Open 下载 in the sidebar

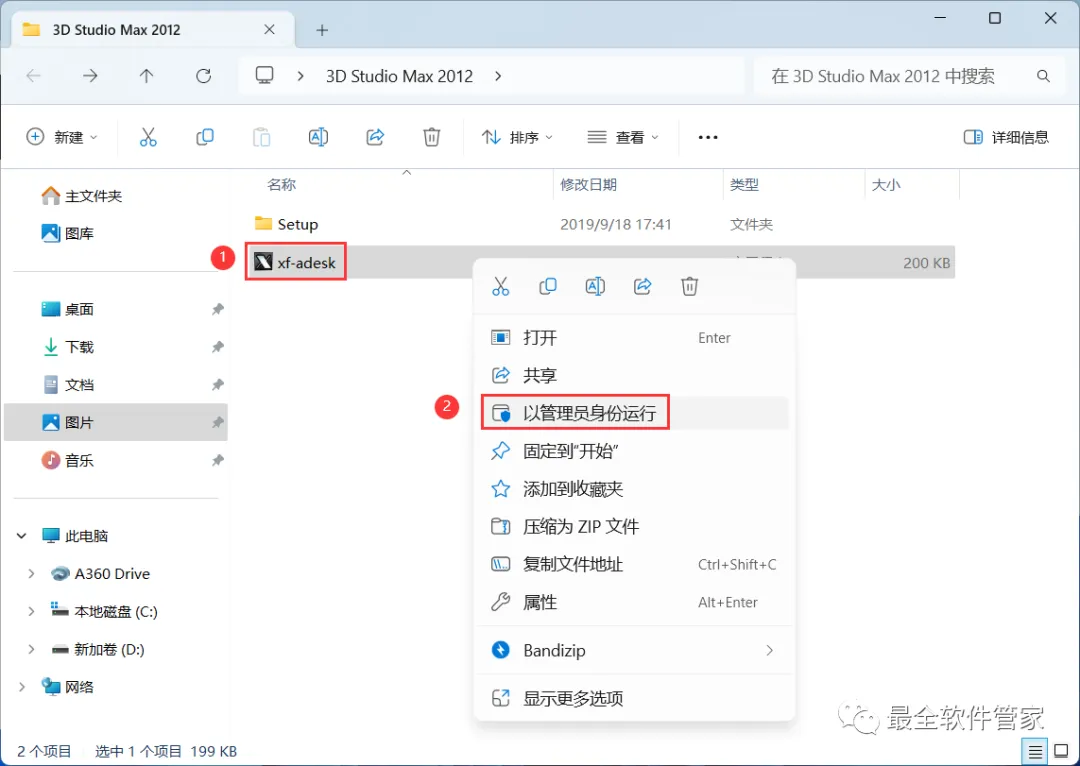tap(68, 346)
